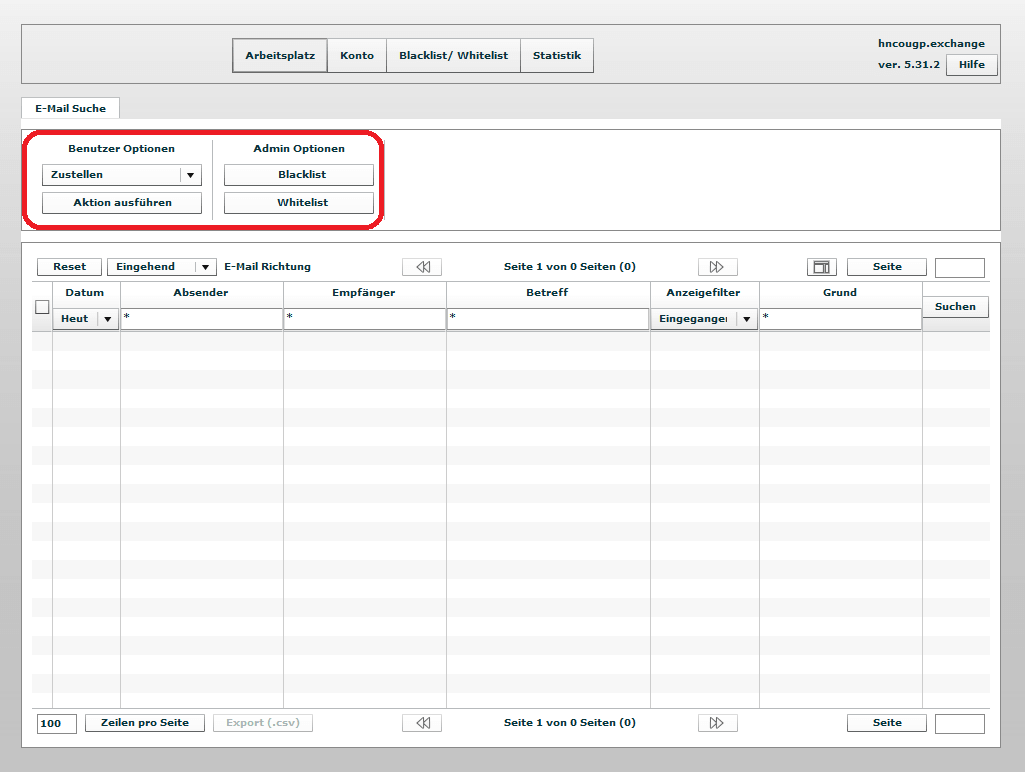Click the top Seite button
The height and width of the screenshot is (772, 1025).
pyautogui.click(x=887, y=267)
